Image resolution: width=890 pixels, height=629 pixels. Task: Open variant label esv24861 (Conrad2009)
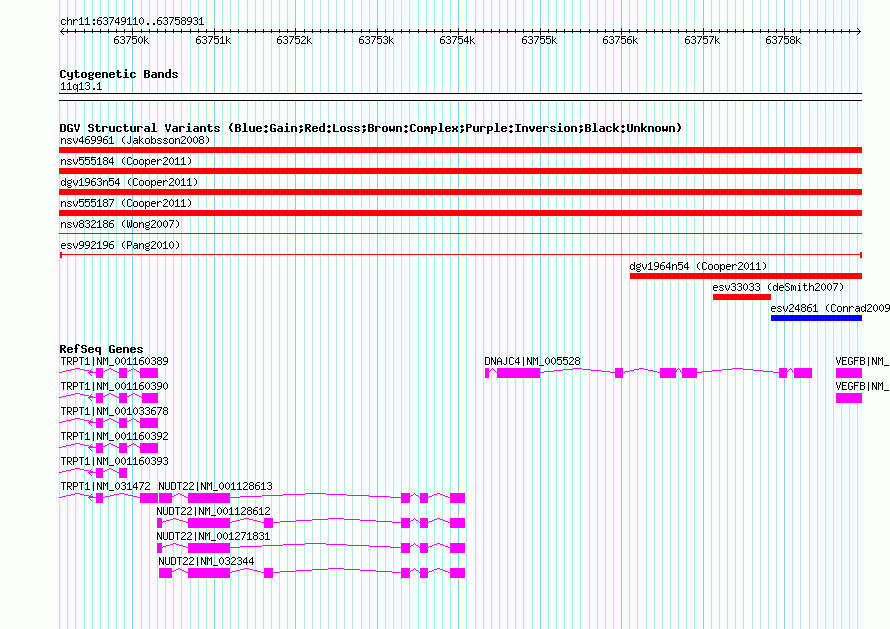[830, 308]
